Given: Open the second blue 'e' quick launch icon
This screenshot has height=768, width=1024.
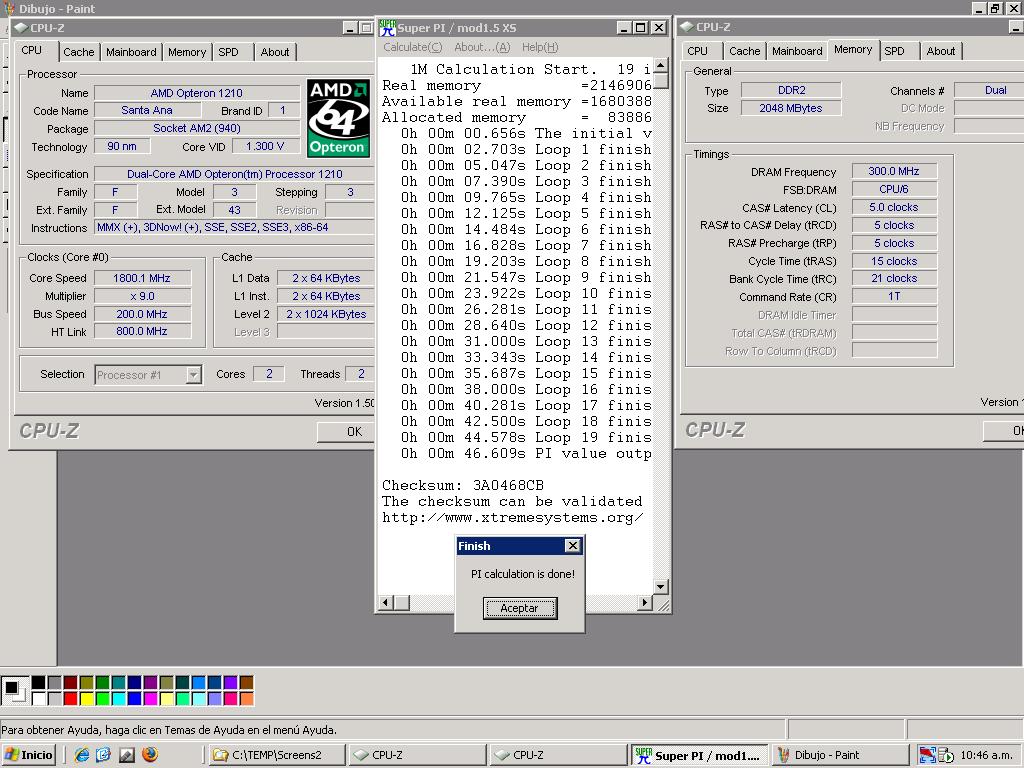Looking at the screenshot, I should [x=103, y=755].
